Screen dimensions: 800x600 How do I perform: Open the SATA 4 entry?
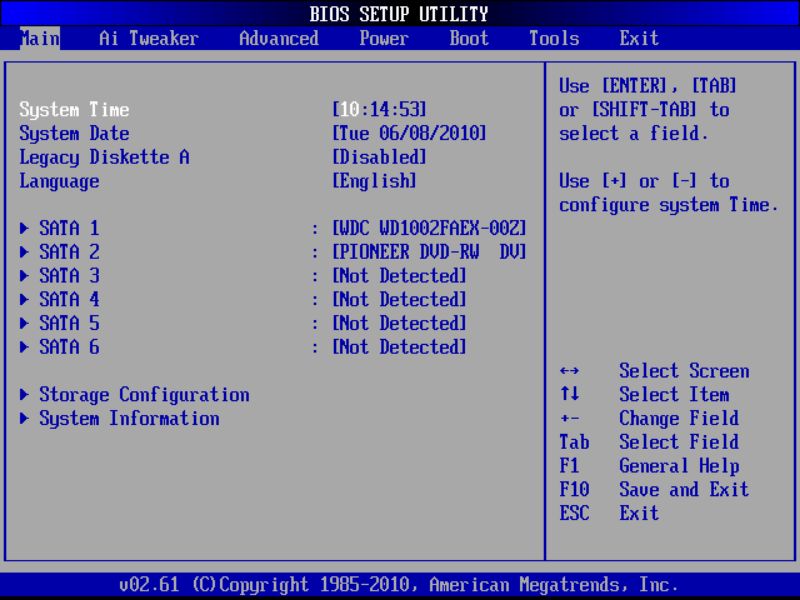(69, 299)
